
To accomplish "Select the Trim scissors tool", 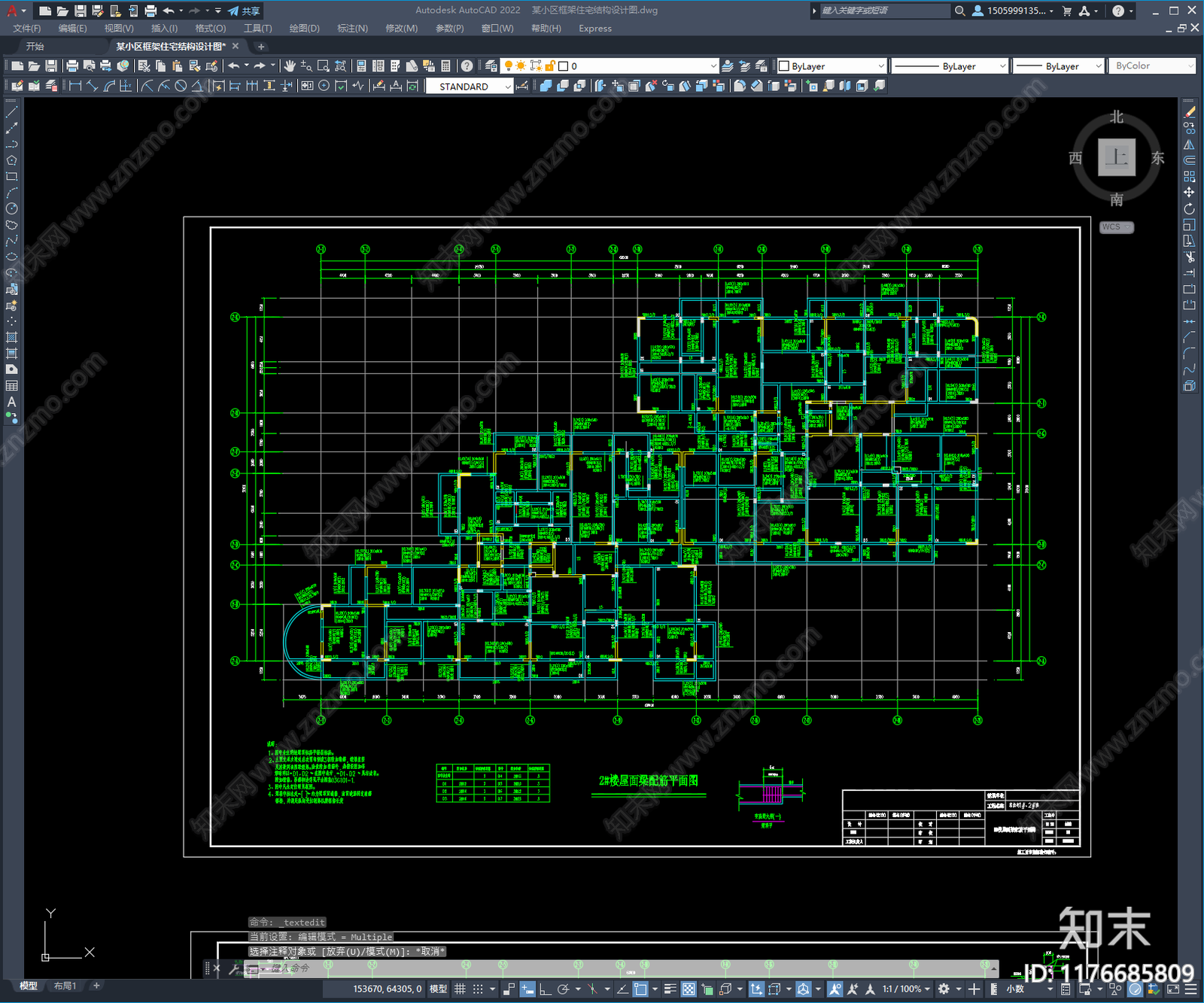I will [x=1189, y=257].
